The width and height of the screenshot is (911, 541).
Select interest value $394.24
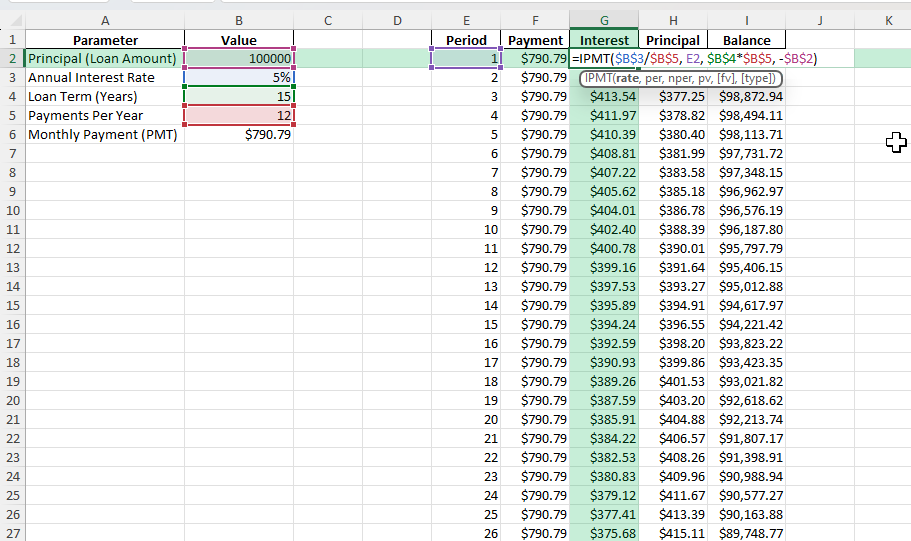[x=604, y=324]
